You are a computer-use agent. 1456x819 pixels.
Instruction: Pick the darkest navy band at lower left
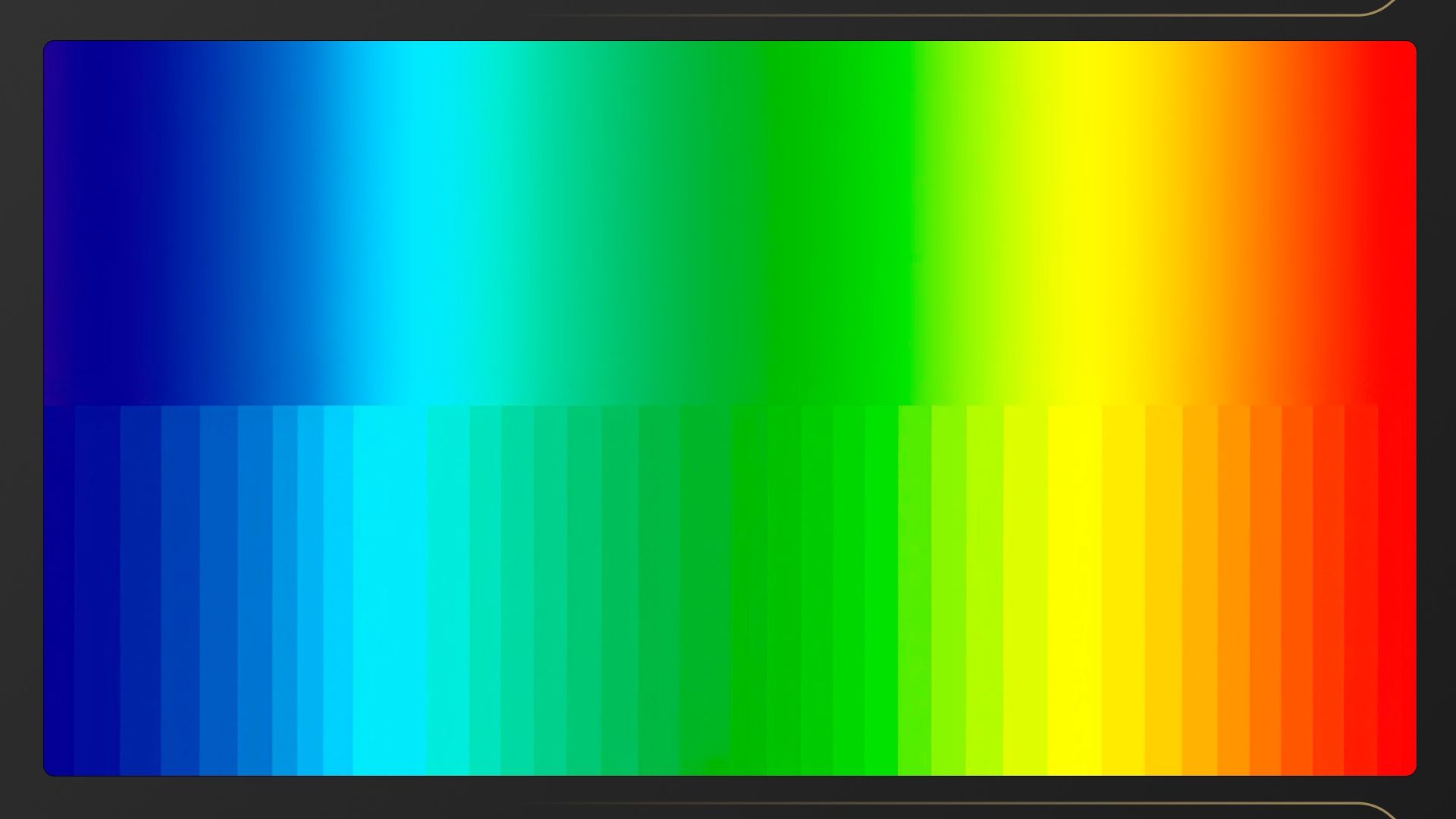click(x=59, y=591)
